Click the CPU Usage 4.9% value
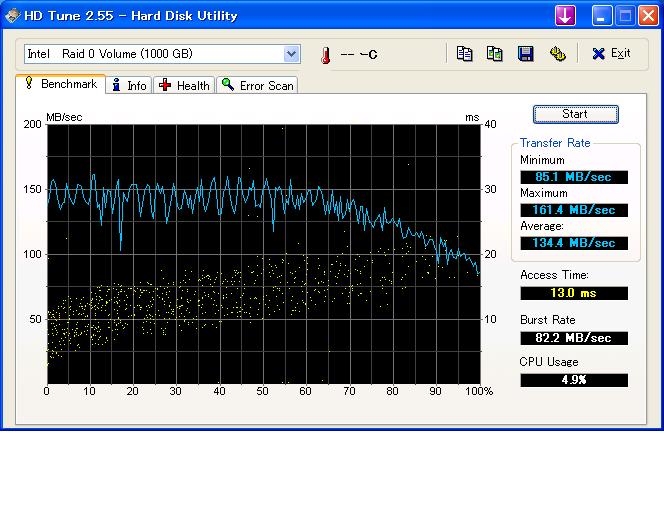Viewport: 664px width, 512px height. [x=574, y=380]
